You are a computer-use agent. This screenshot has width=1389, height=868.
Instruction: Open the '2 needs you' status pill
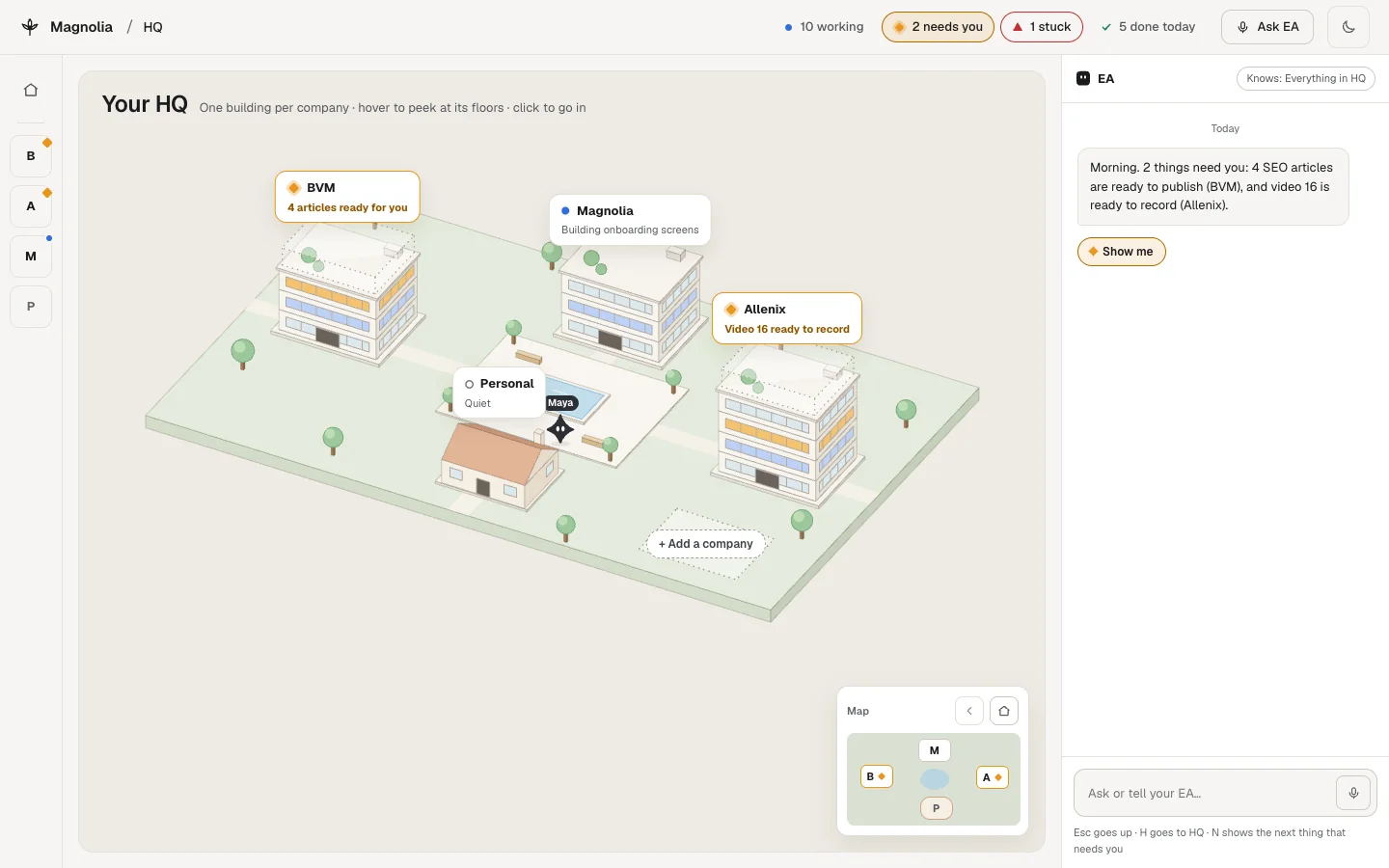click(x=938, y=27)
